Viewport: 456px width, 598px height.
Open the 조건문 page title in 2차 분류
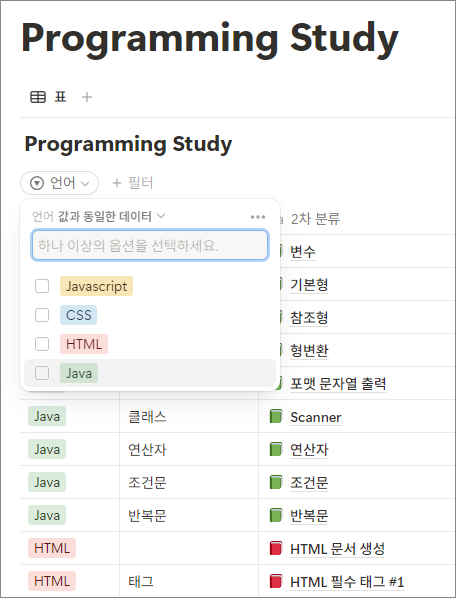[309, 483]
